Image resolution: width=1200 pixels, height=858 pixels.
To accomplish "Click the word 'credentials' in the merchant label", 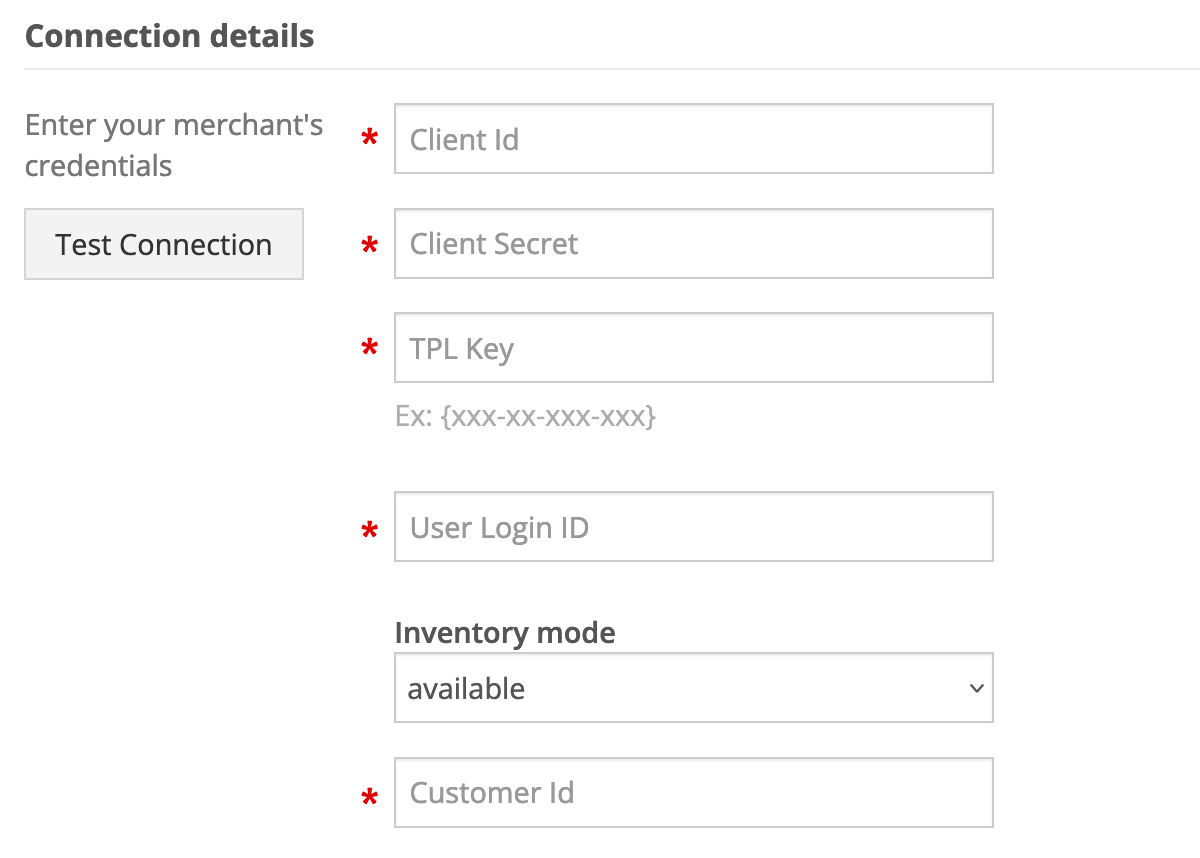I will coord(98,165).
